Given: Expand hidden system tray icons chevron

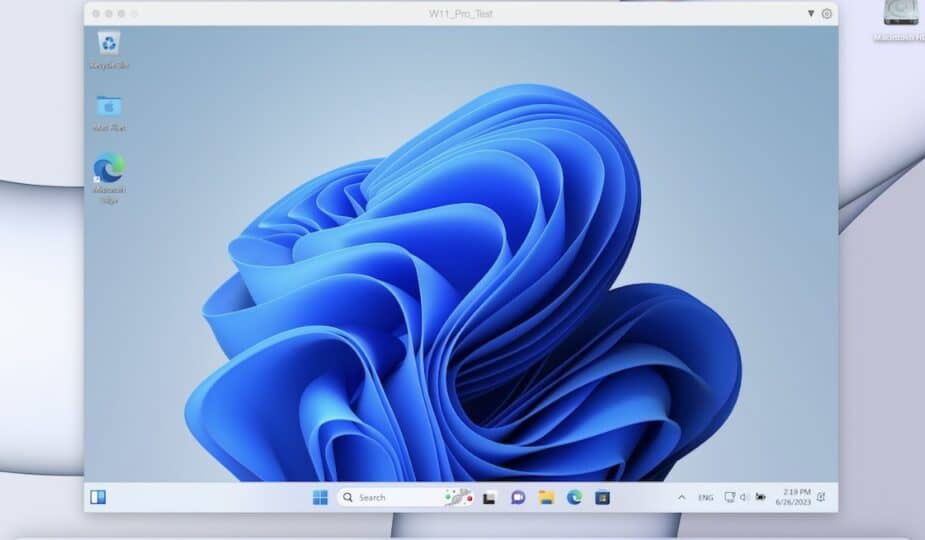Looking at the screenshot, I should (x=681, y=498).
